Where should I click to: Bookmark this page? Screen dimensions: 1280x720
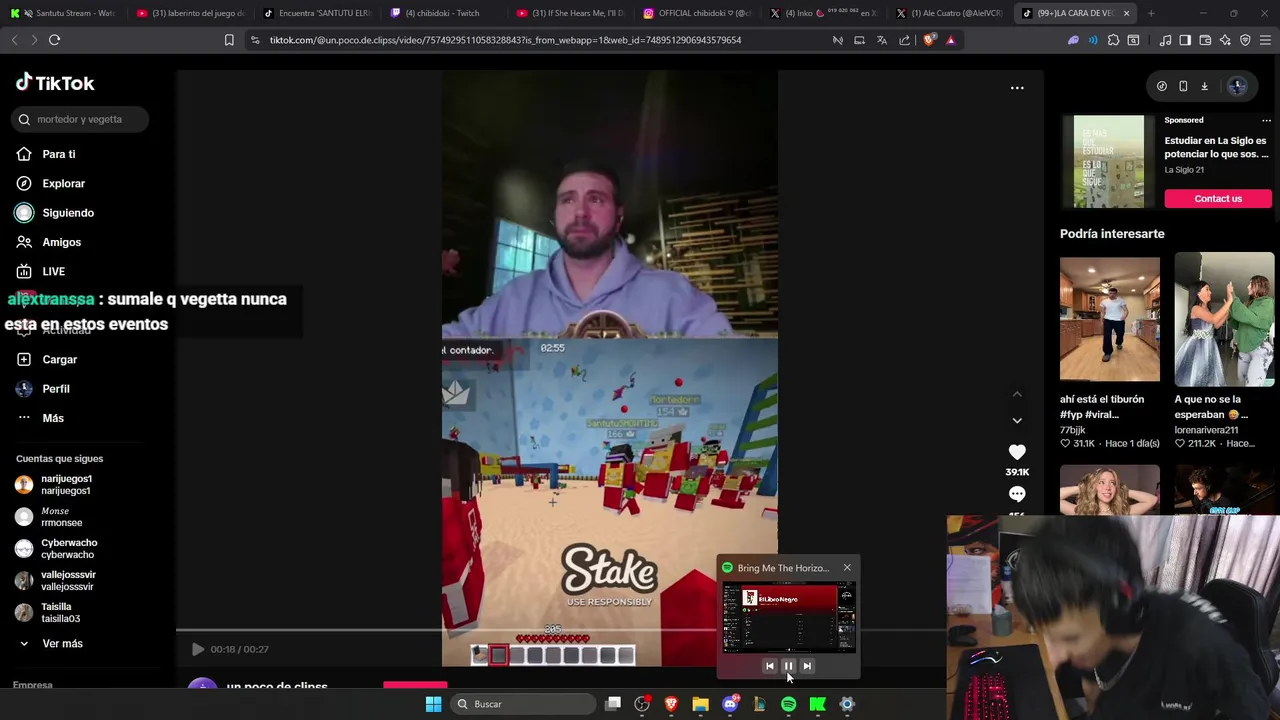pyautogui.click(x=229, y=40)
